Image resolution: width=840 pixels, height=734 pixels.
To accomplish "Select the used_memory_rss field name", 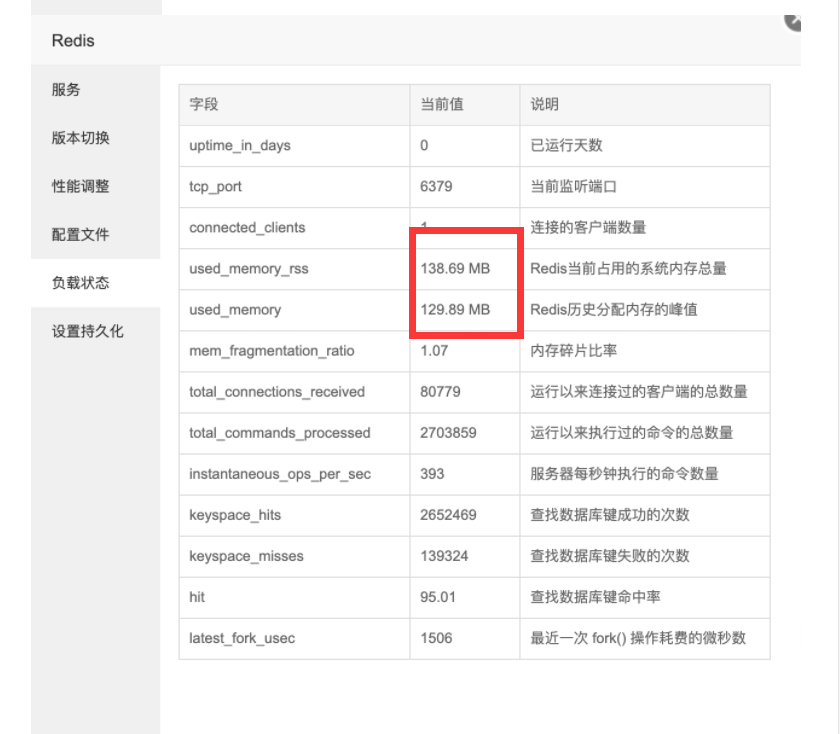I will click(249, 268).
